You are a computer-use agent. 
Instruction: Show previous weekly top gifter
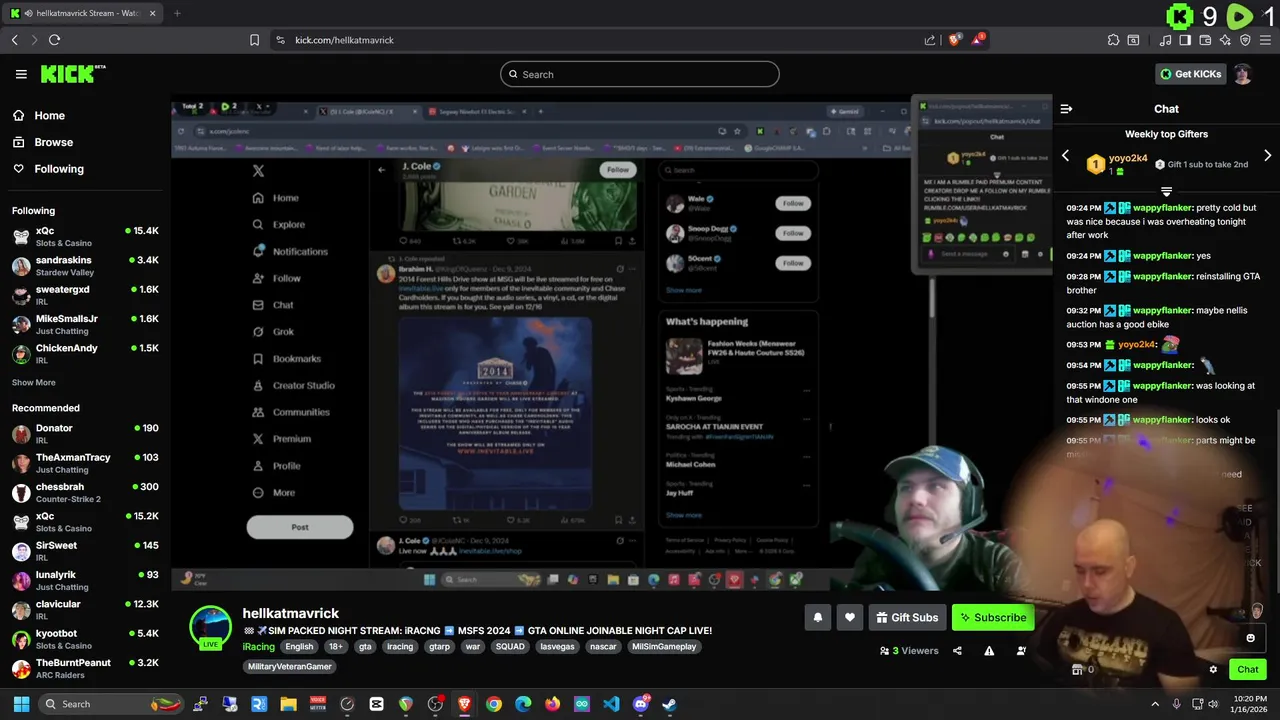(1065, 156)
